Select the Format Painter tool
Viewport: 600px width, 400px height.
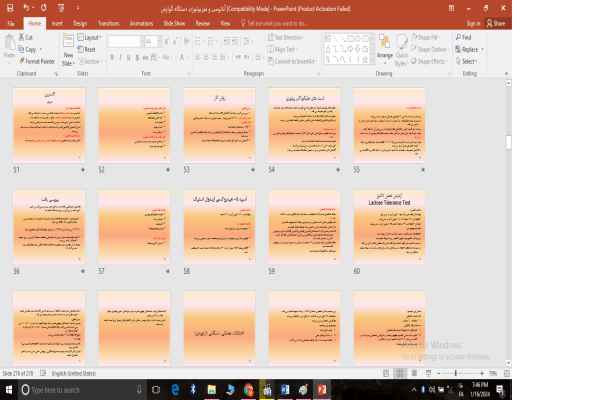click(36, 61)
